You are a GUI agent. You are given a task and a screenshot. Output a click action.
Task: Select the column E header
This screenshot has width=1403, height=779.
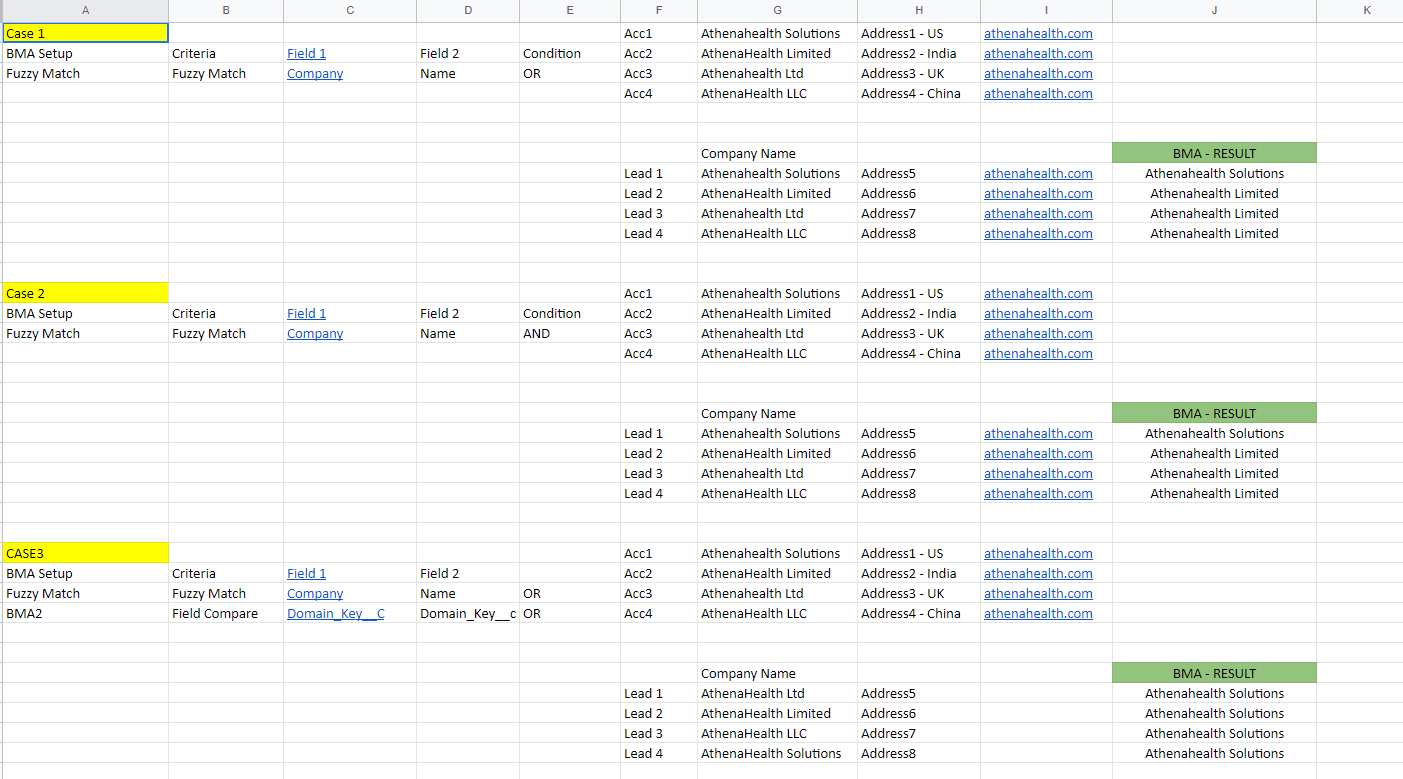(x=570, y=10)
